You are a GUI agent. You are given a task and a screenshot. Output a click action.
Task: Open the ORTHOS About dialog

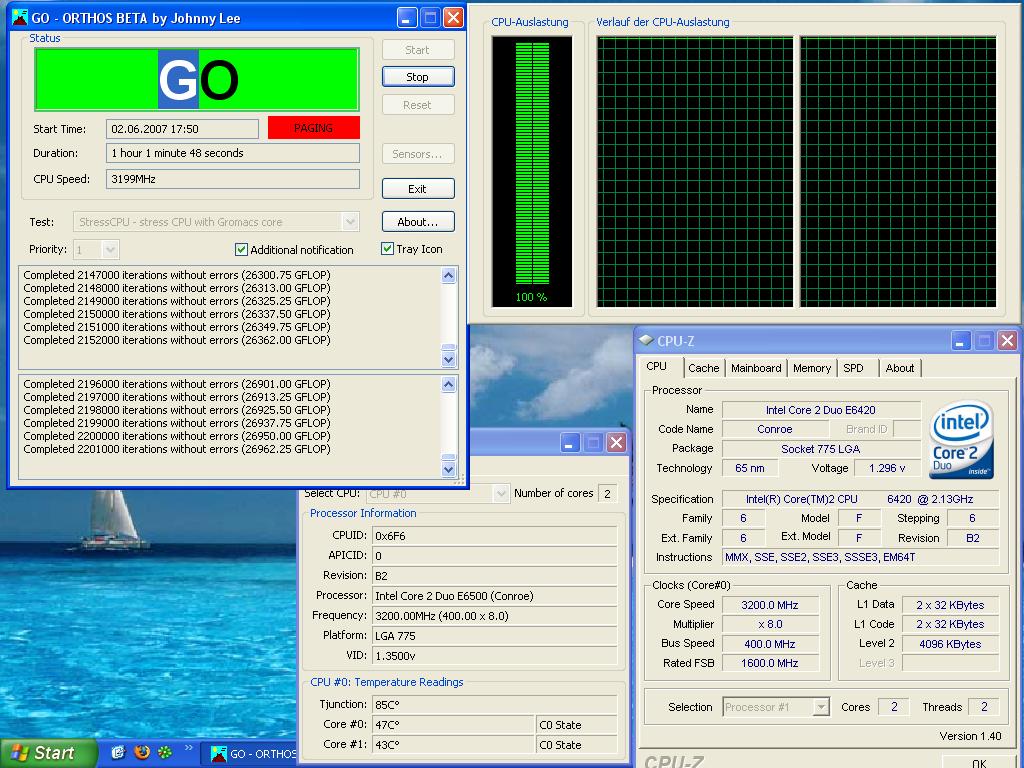pos(417,222)
